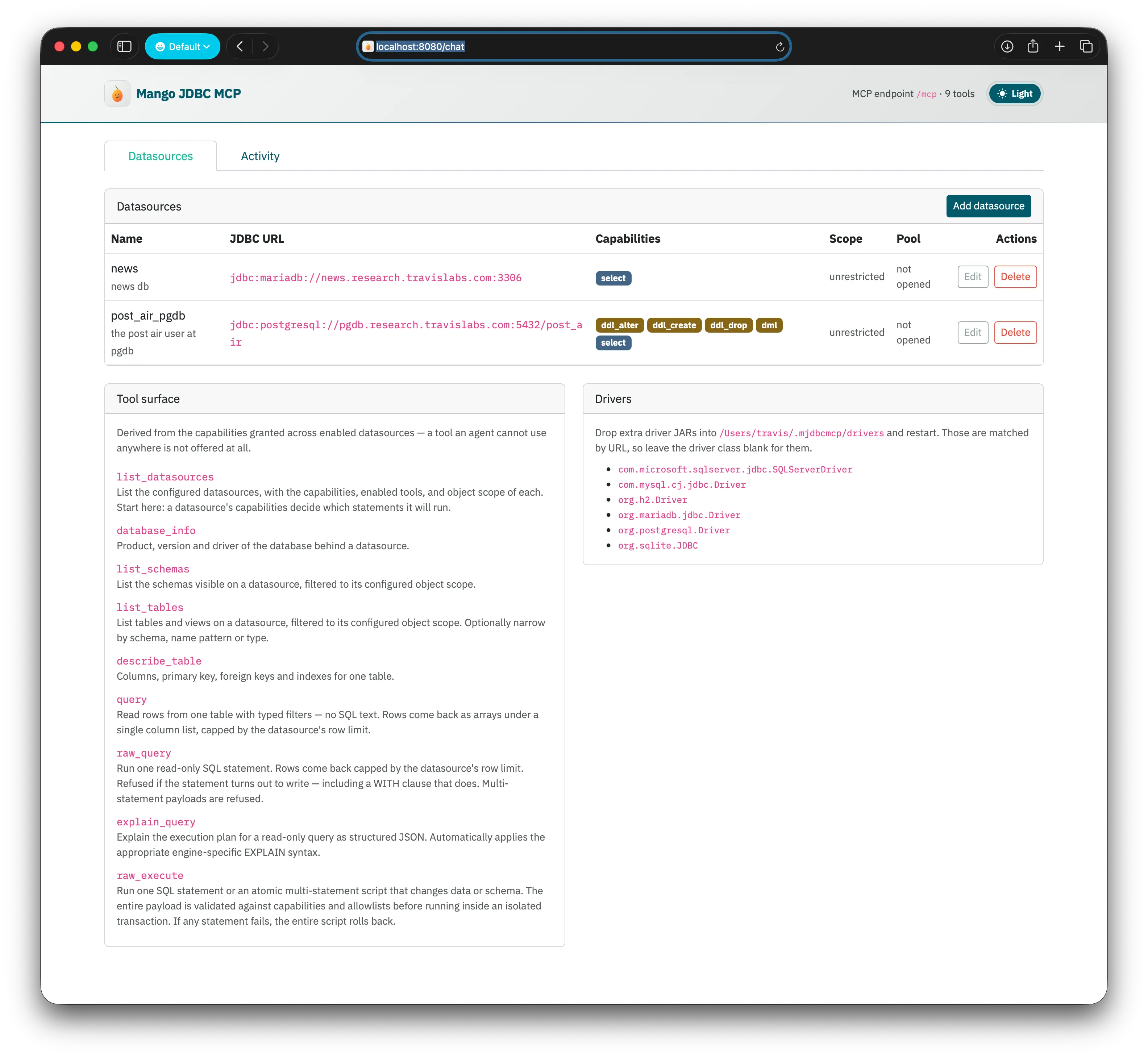The height and width of the screenshot is (1058, 1148).
Task: Open the Default profile dropdown
Action: [183, 46]
